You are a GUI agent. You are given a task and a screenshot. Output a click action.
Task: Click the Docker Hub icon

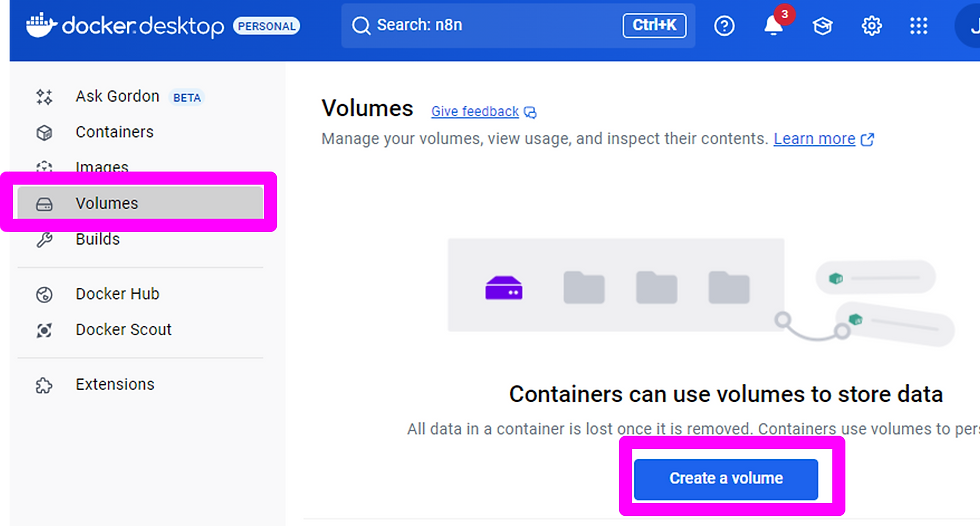click(44, 294)
